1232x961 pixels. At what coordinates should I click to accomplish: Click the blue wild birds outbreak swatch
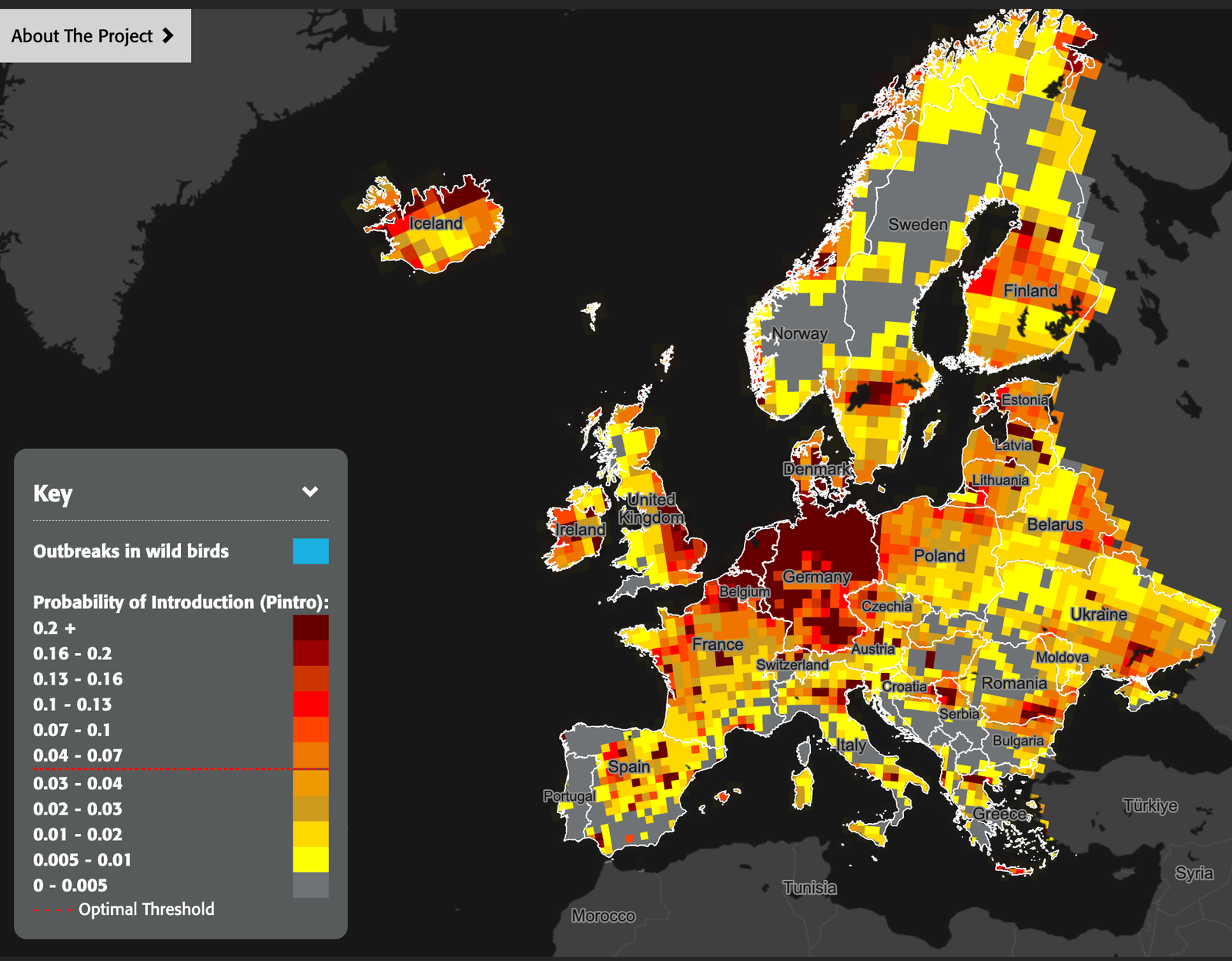[310, 551]
